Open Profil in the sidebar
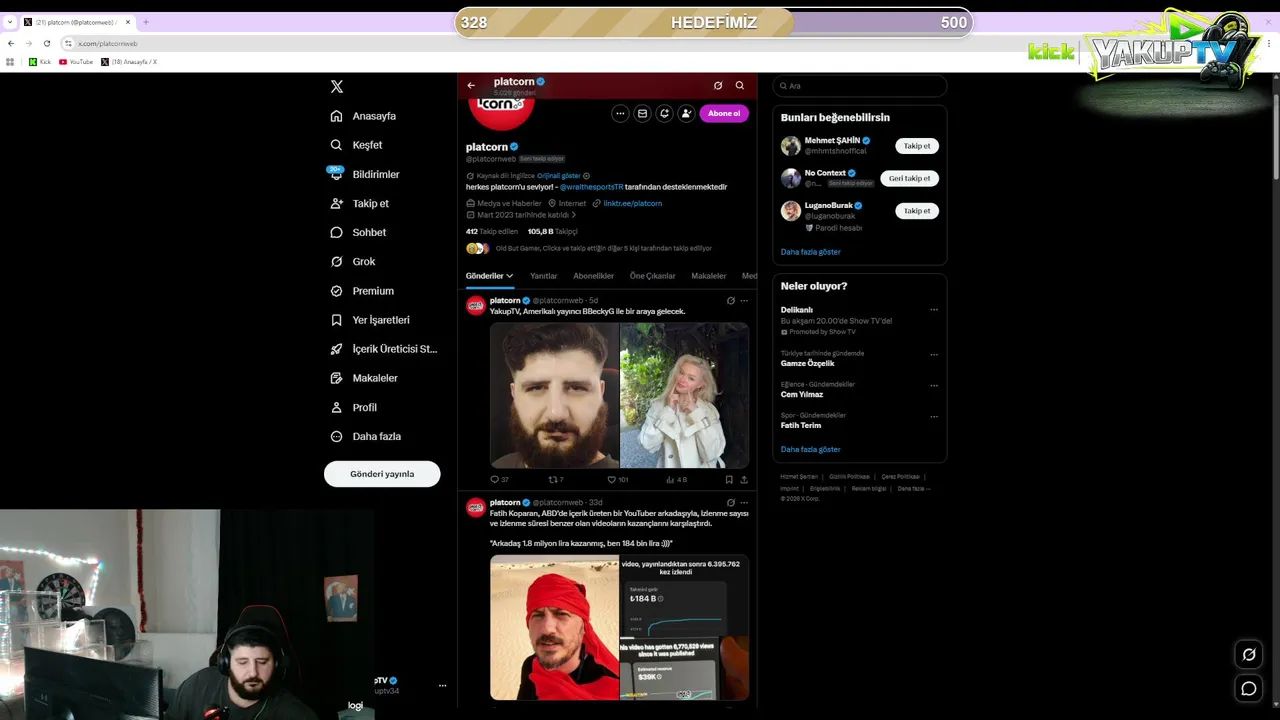Viewport: 1280px width, 720px height. coord(354,407)
